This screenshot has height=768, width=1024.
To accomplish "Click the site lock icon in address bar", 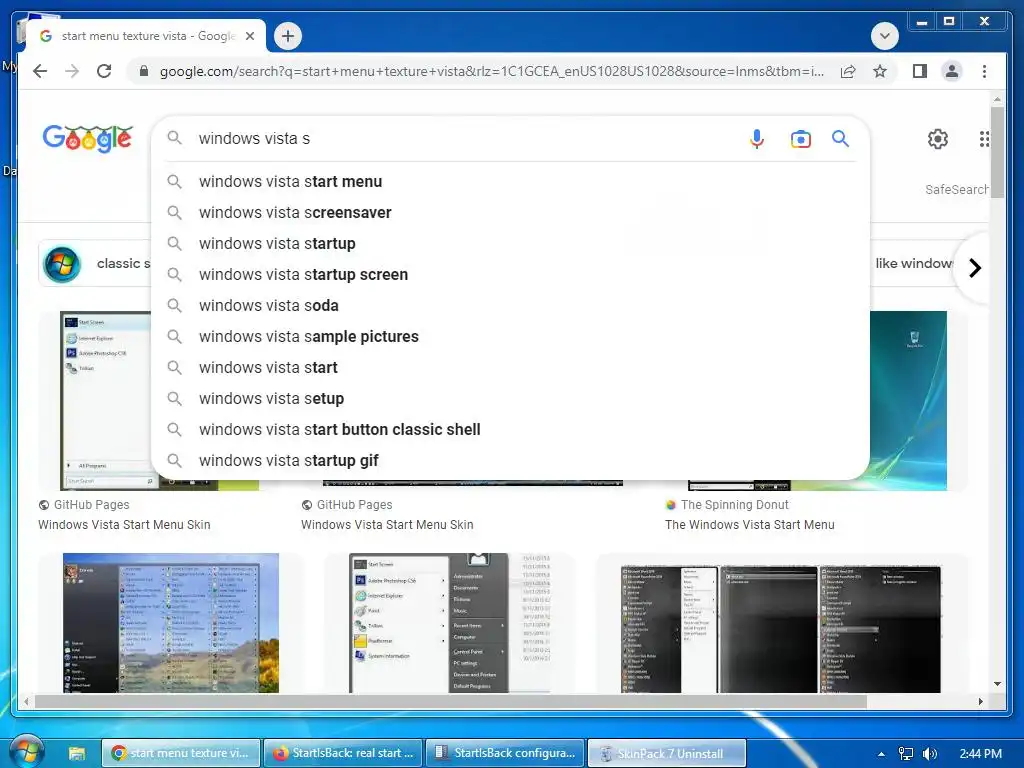I will click(144, 71).
